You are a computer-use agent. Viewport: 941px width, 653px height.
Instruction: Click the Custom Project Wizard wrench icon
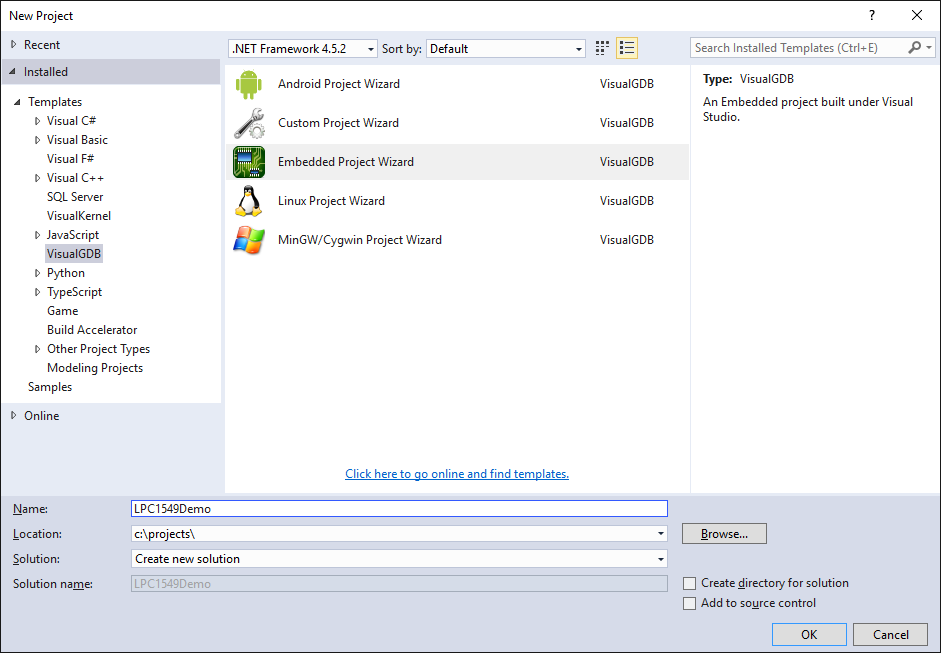point(248,123)
